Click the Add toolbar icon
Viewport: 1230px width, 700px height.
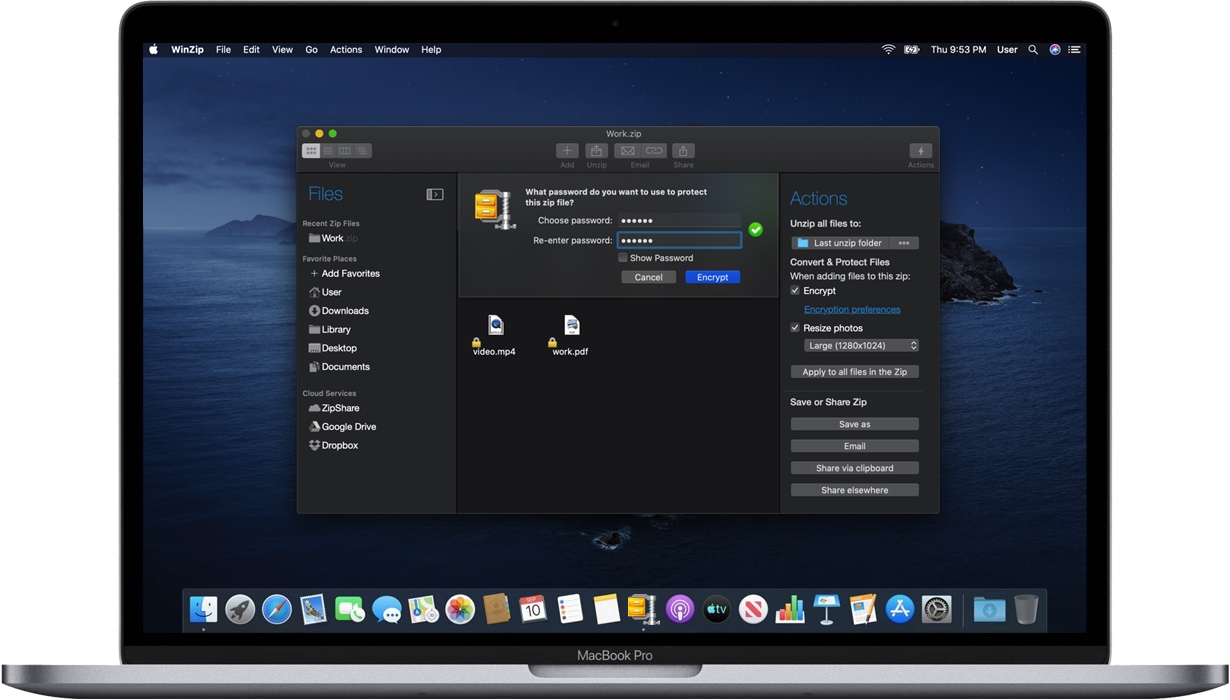coord(567,151)
